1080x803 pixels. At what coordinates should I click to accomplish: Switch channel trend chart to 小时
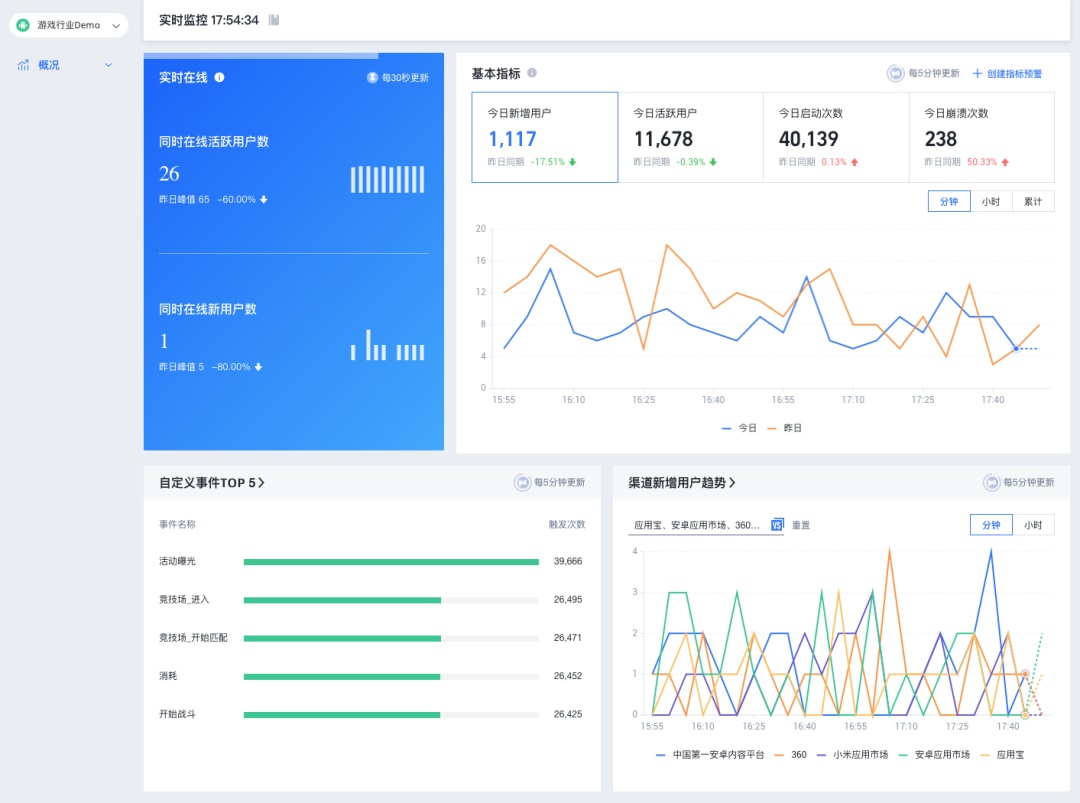(1033, 525)
